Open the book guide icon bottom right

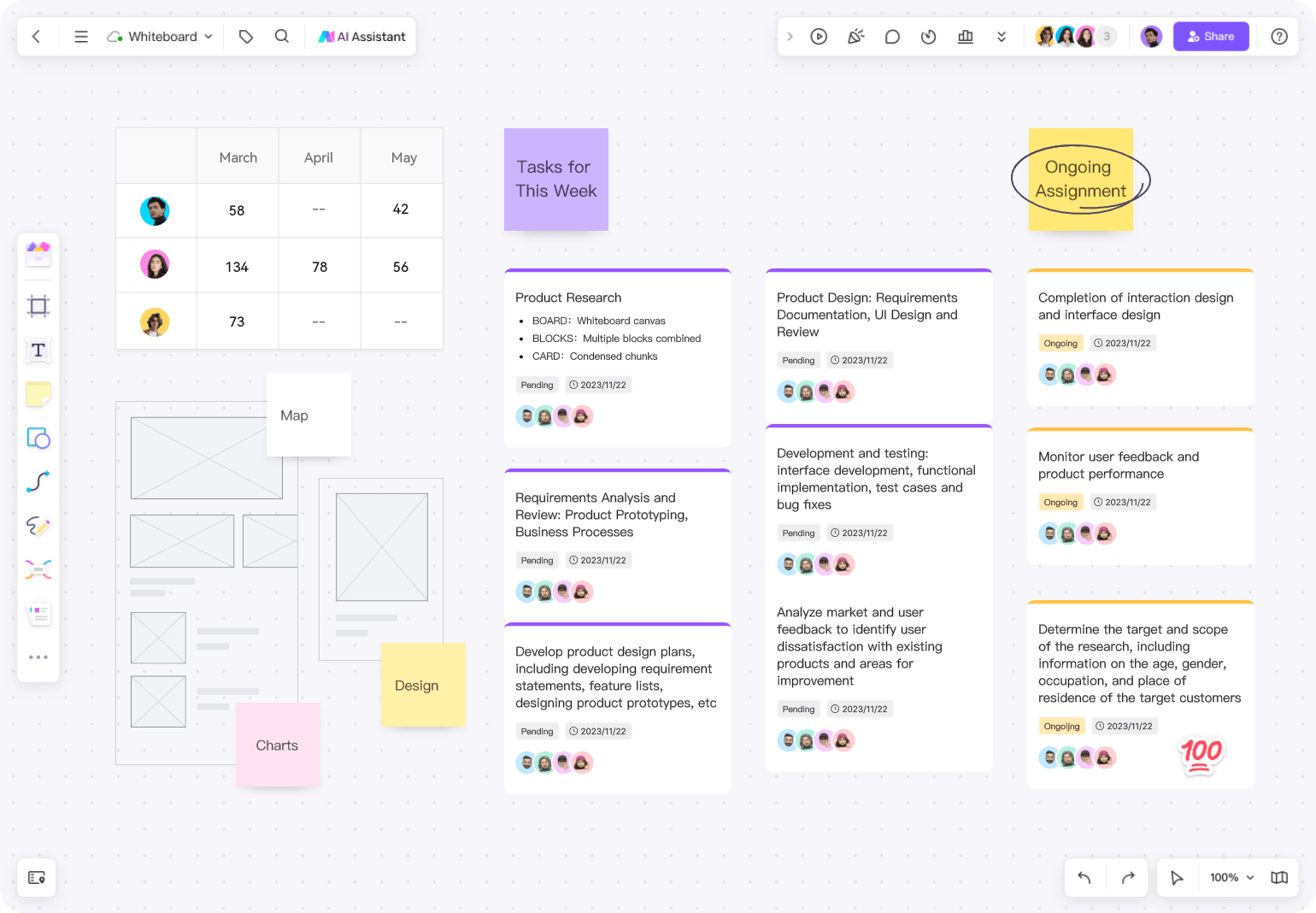click(x=1279, y=878)
